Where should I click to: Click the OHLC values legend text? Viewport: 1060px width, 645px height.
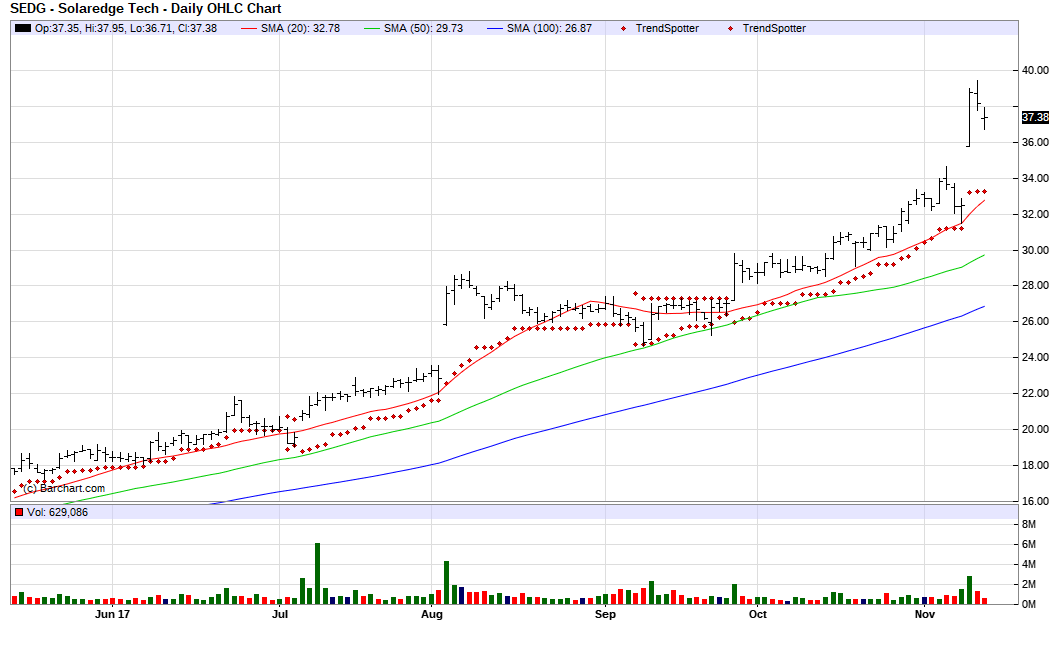click(126, 28)
